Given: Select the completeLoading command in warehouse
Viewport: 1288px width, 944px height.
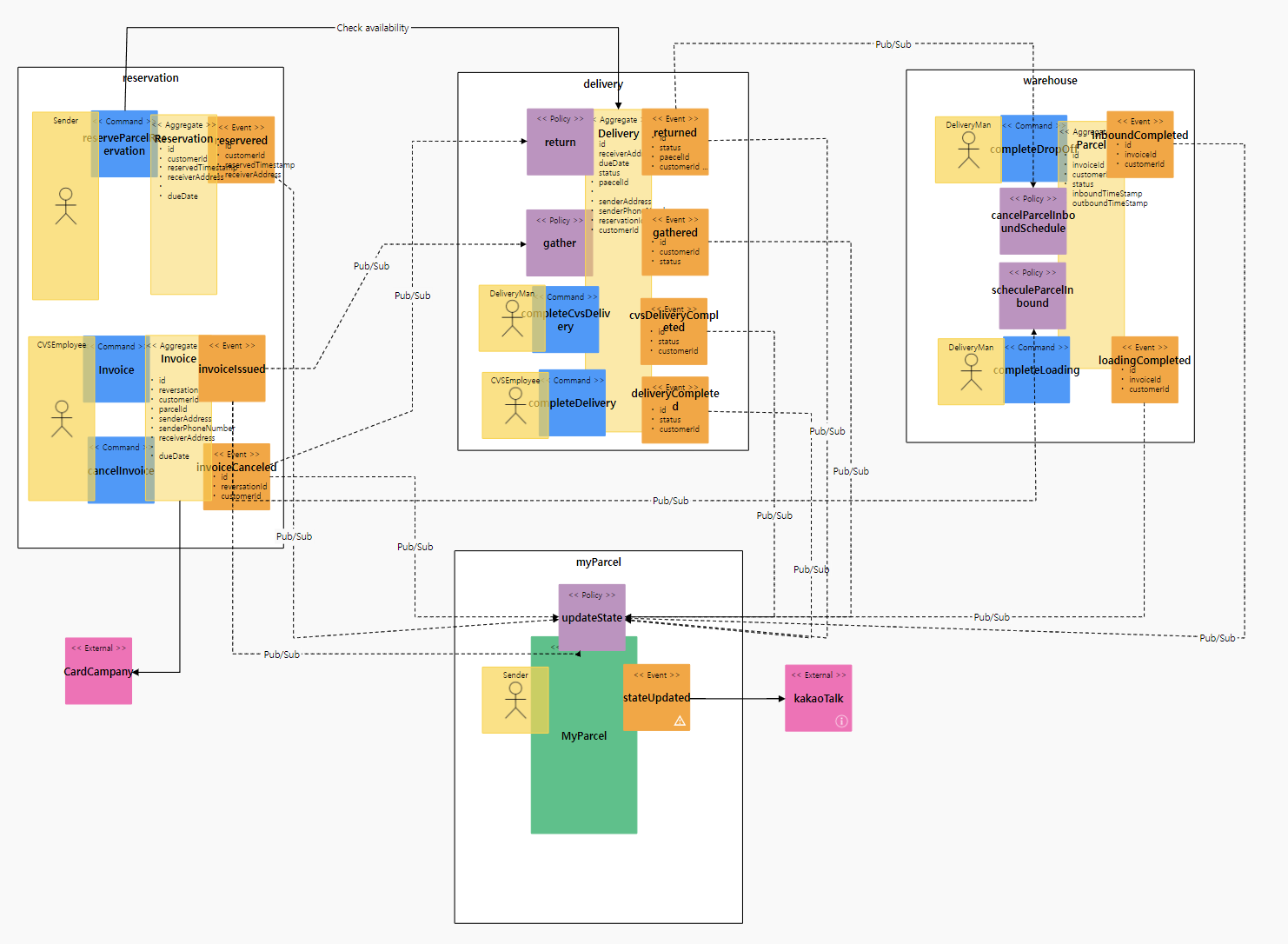Looking at the screenshot, I should click(x=1036, y=369).
